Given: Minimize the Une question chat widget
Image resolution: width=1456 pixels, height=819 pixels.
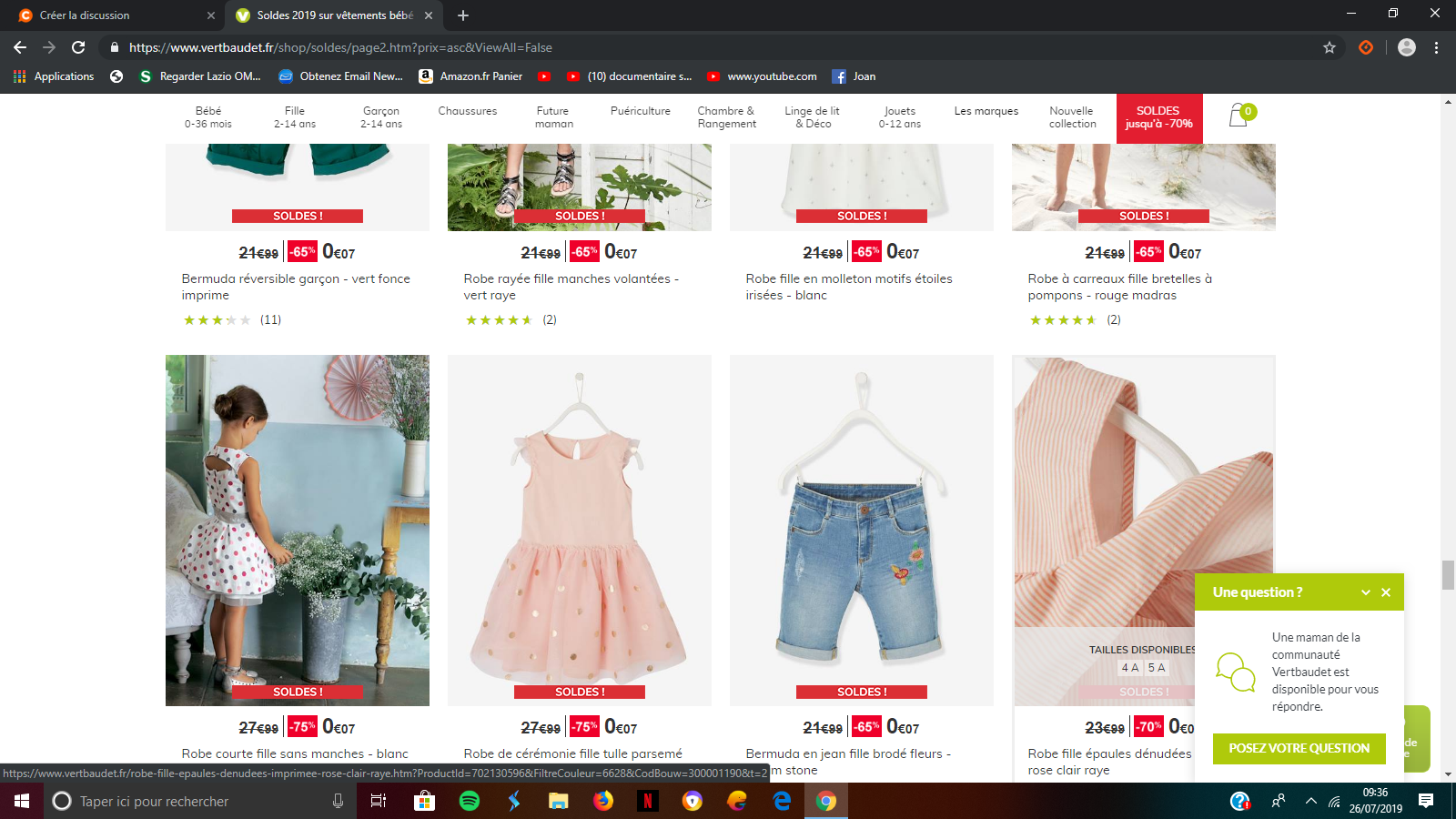Looking at the screenshot, I should [x=1365, y=592].
